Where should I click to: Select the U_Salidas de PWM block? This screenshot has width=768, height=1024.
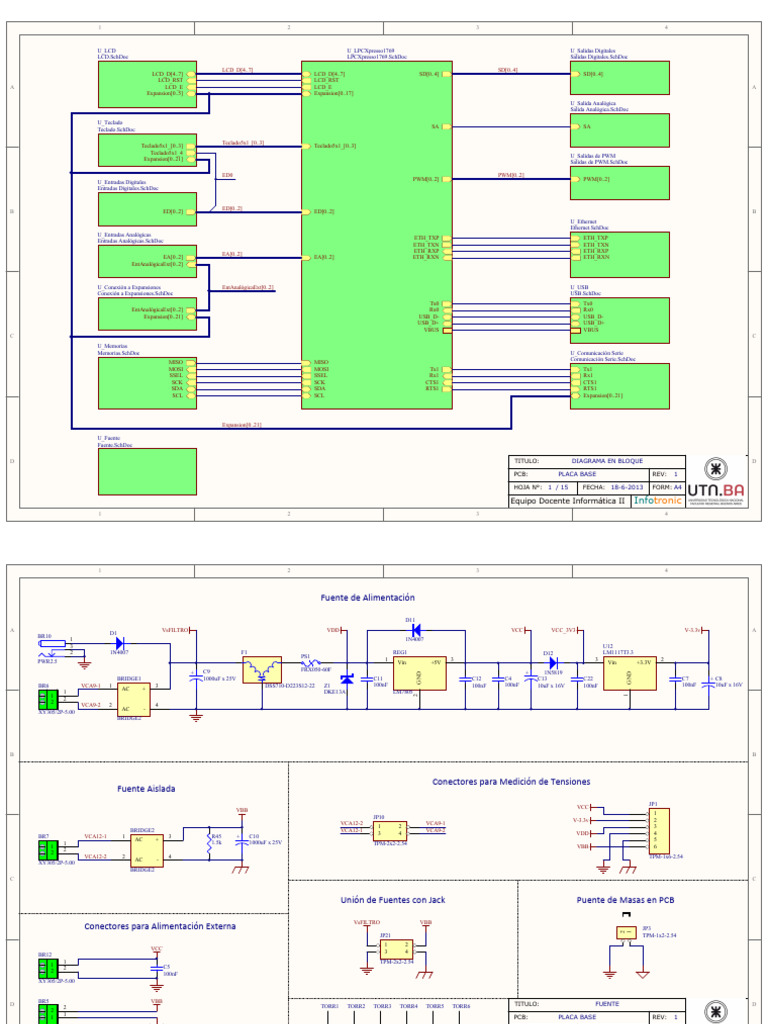pyautogui.click(x=620, y=183)
